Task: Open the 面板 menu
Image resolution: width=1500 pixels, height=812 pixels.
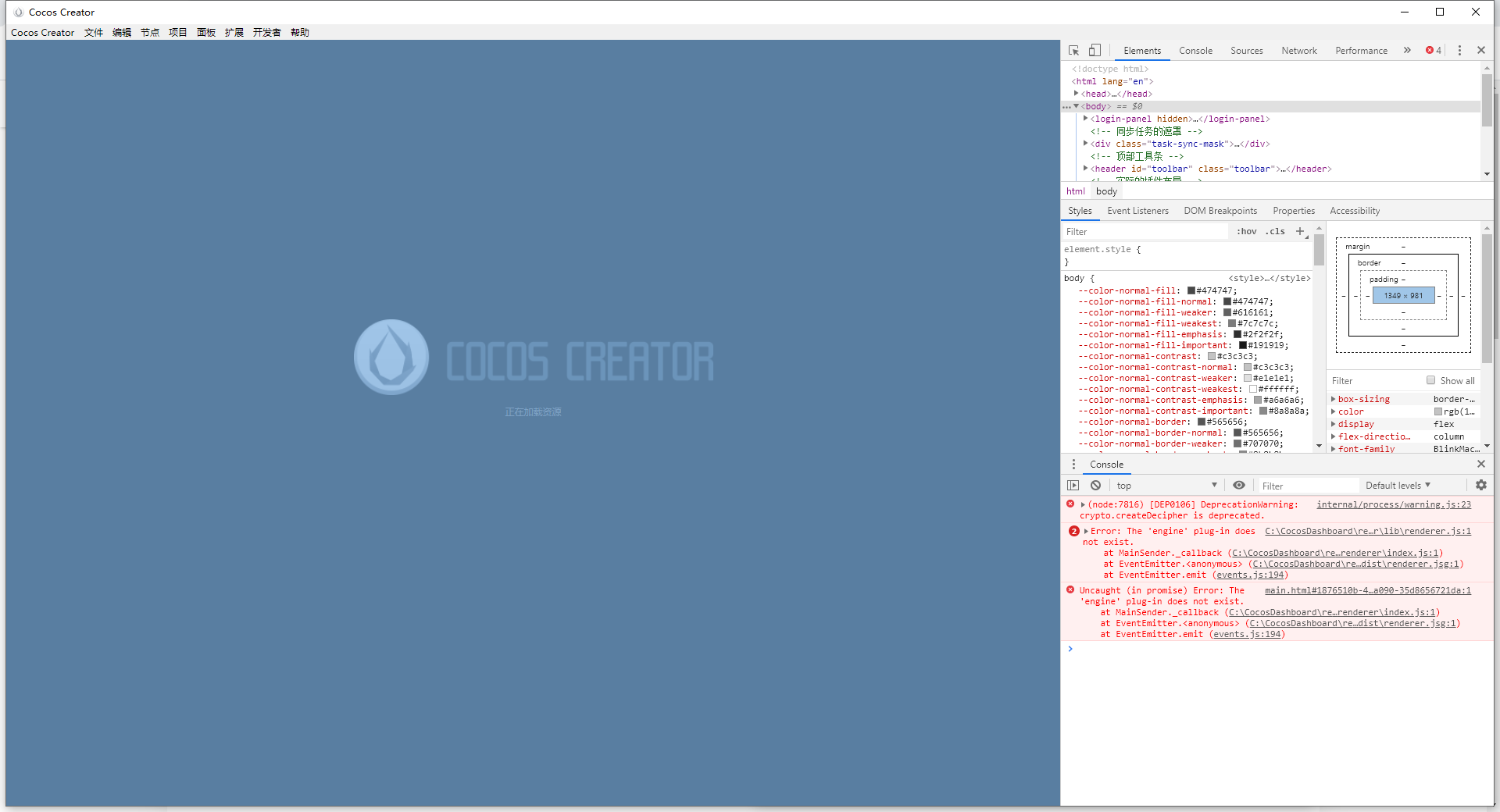Action: [x=206, y=32]
